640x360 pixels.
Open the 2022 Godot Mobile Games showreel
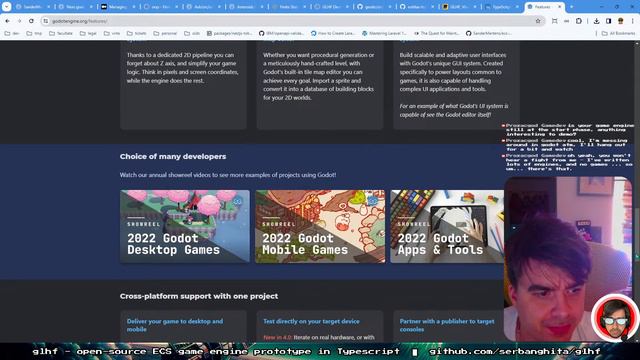(320, 226)
